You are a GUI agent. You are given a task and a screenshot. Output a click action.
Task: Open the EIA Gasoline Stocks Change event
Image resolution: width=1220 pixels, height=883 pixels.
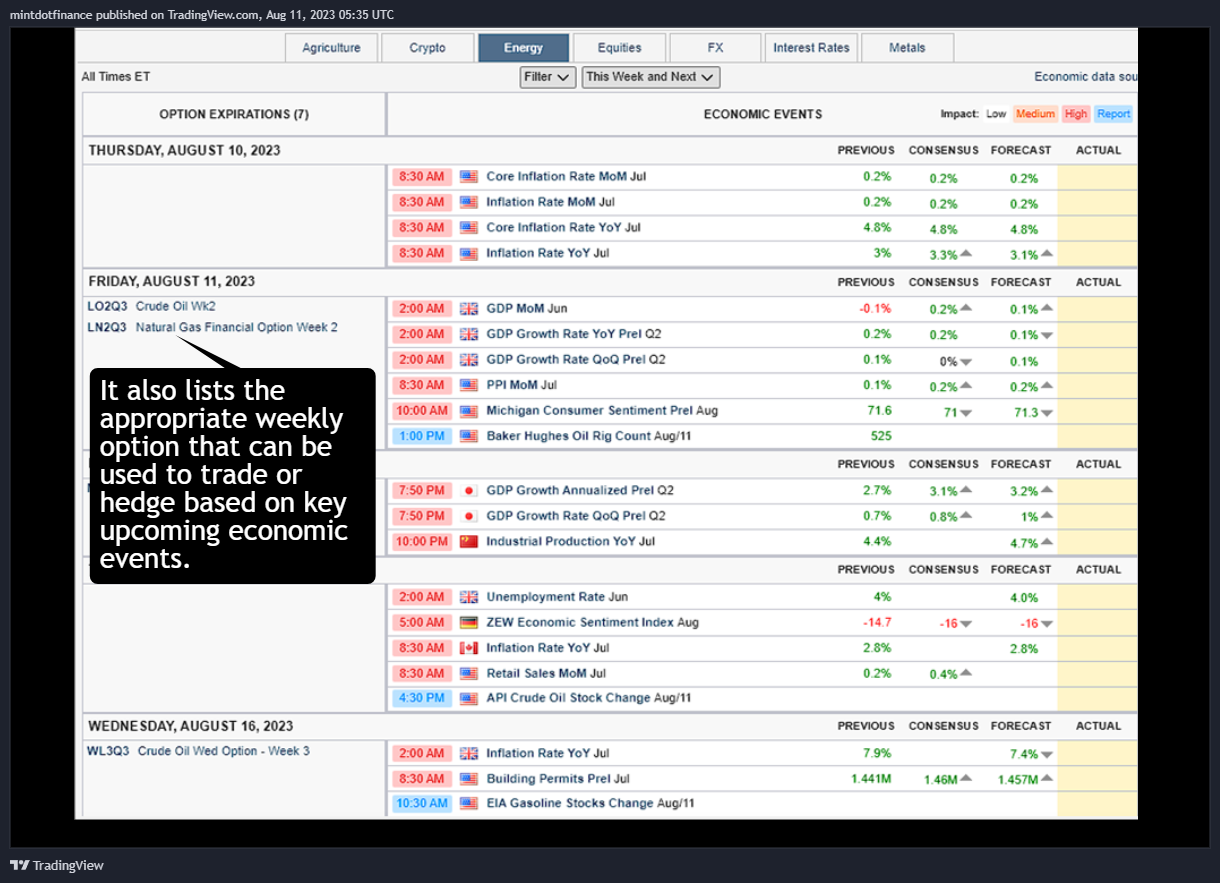tap(590, 803)
